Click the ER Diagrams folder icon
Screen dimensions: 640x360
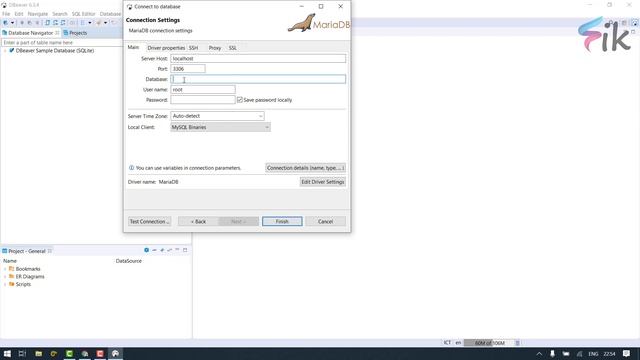12,276
